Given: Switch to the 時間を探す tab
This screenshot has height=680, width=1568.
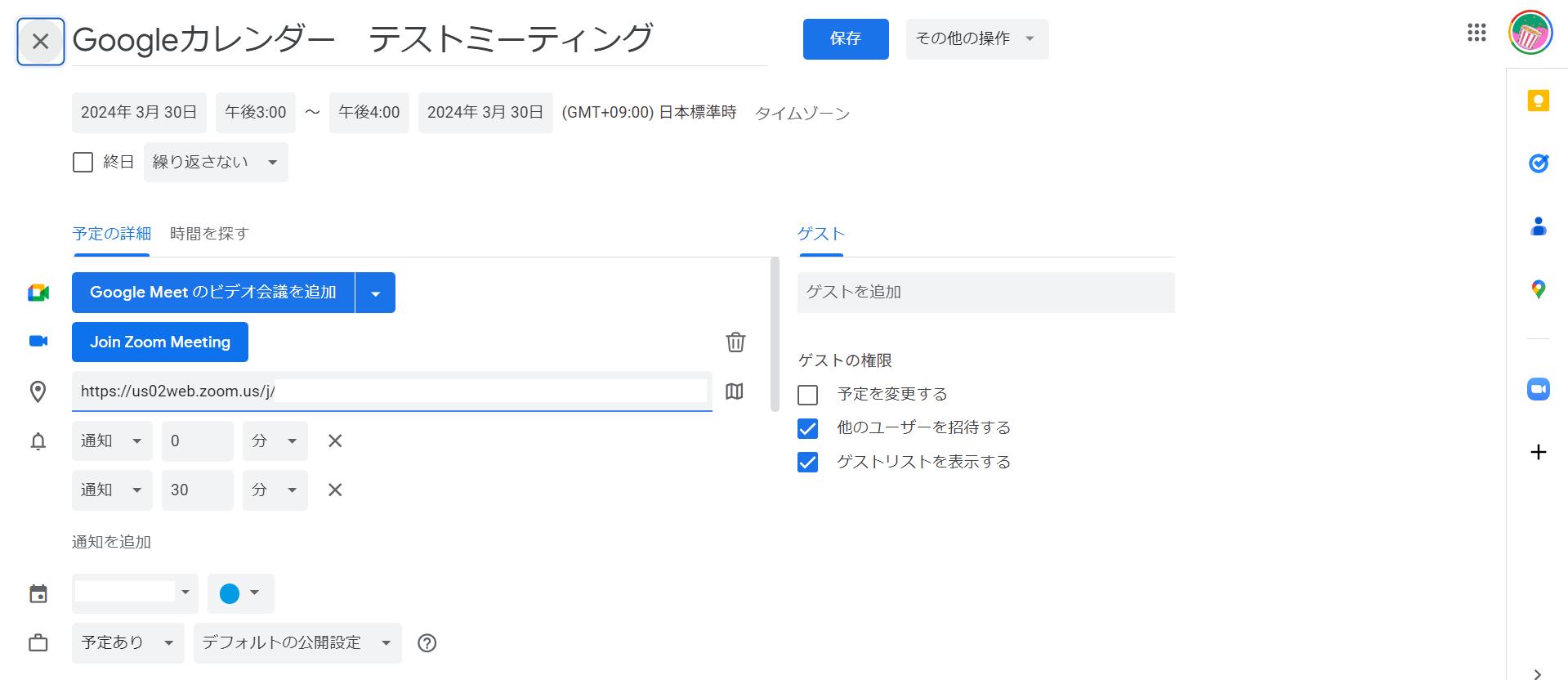Looking at the screenshot, I should 209,234.
